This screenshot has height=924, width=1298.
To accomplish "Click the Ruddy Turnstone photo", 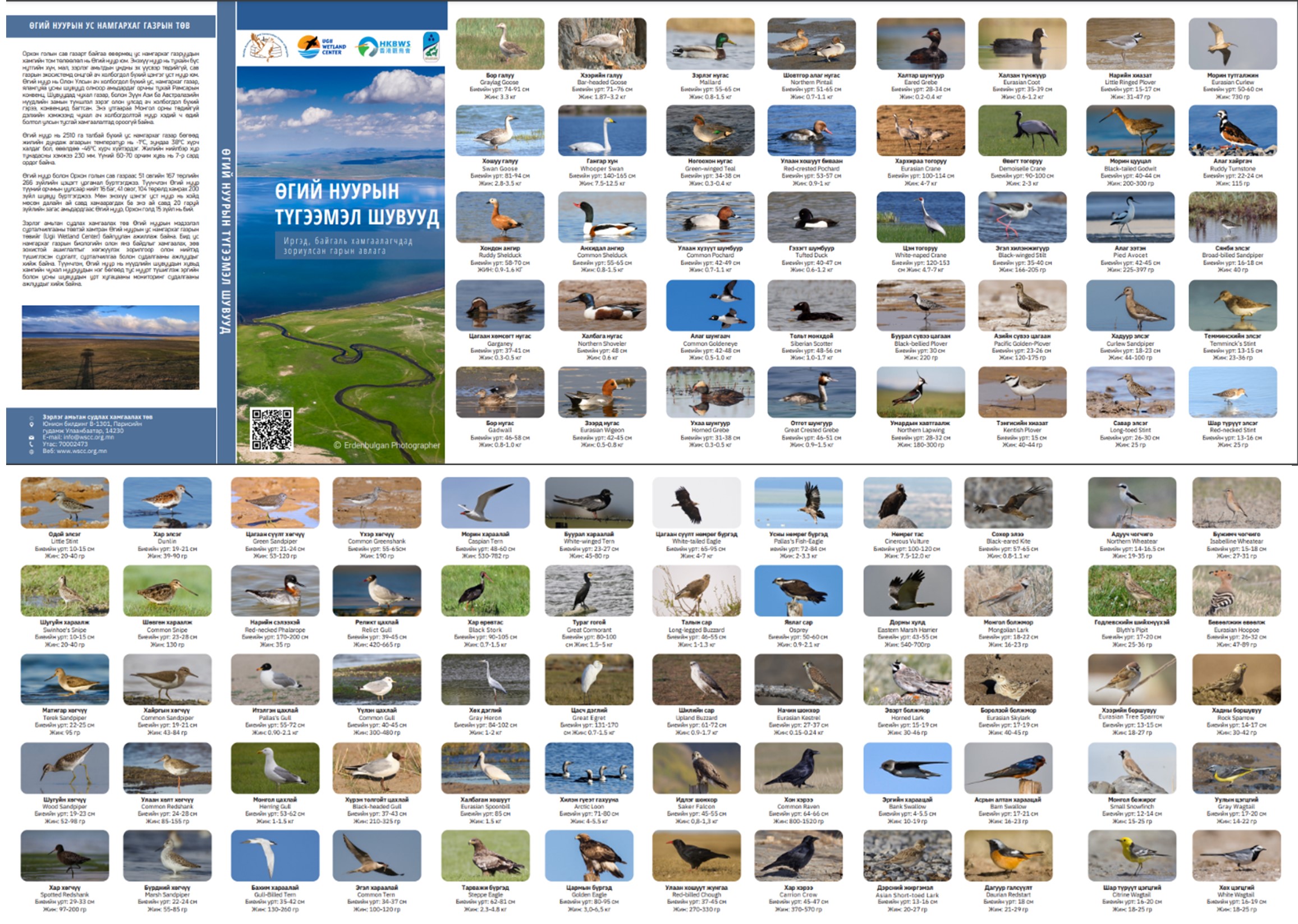I will tap(1232, 130).
